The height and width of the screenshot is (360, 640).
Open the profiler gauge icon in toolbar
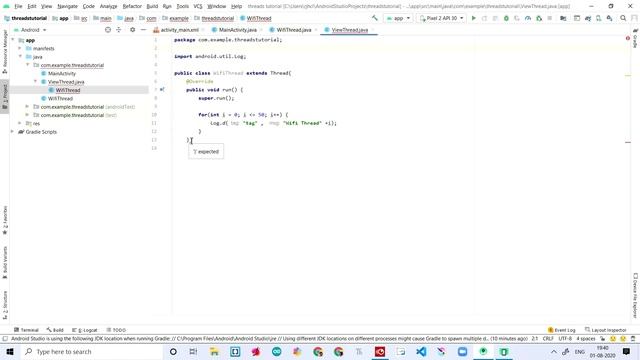point(528,18)
